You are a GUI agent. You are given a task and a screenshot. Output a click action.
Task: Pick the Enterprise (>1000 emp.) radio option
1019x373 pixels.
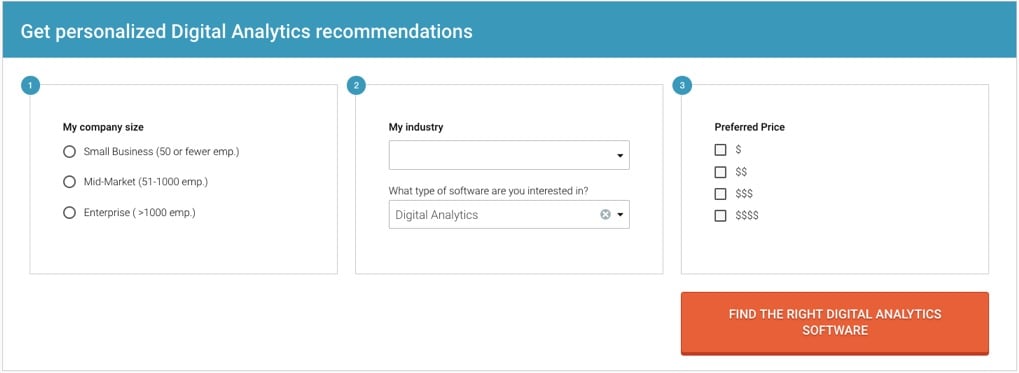70,212
